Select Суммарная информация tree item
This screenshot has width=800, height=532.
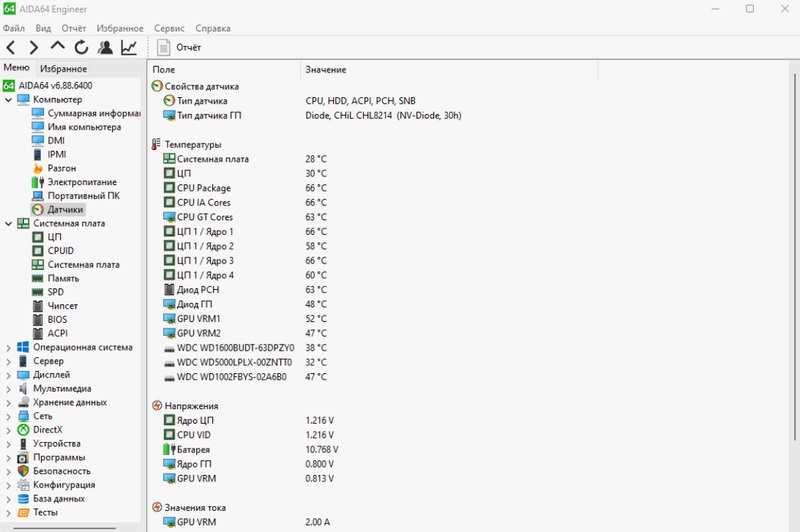94,113
